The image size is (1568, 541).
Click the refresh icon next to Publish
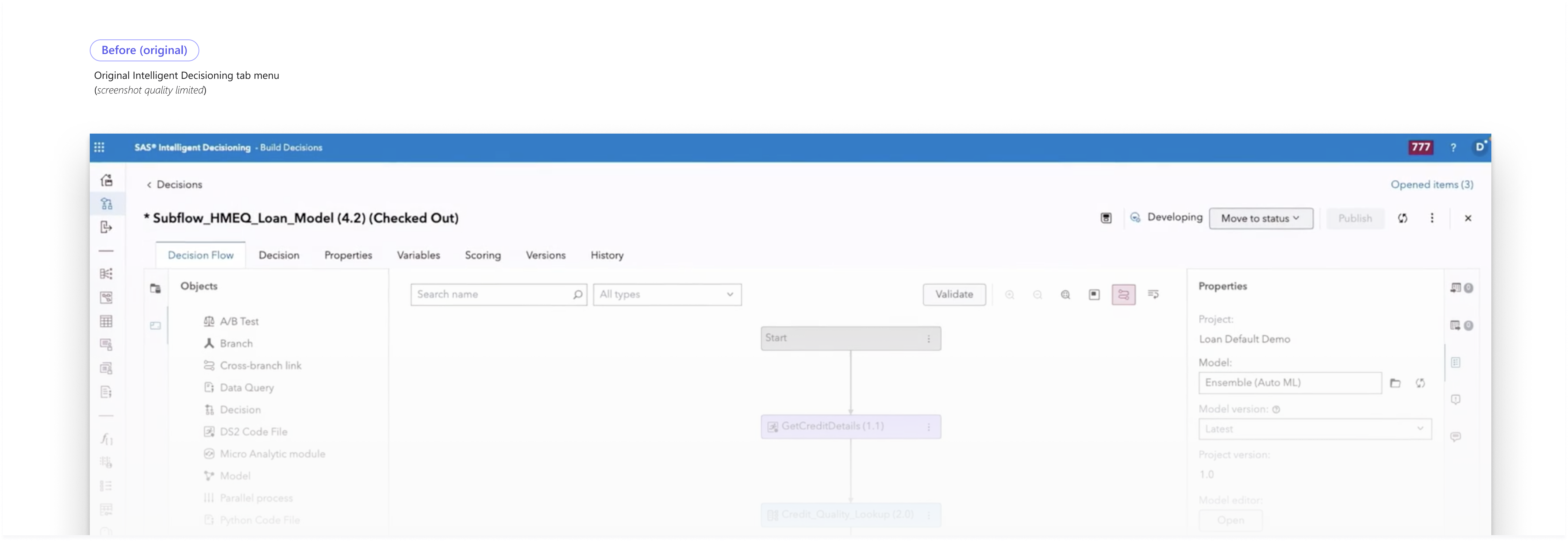(1402, 218)
